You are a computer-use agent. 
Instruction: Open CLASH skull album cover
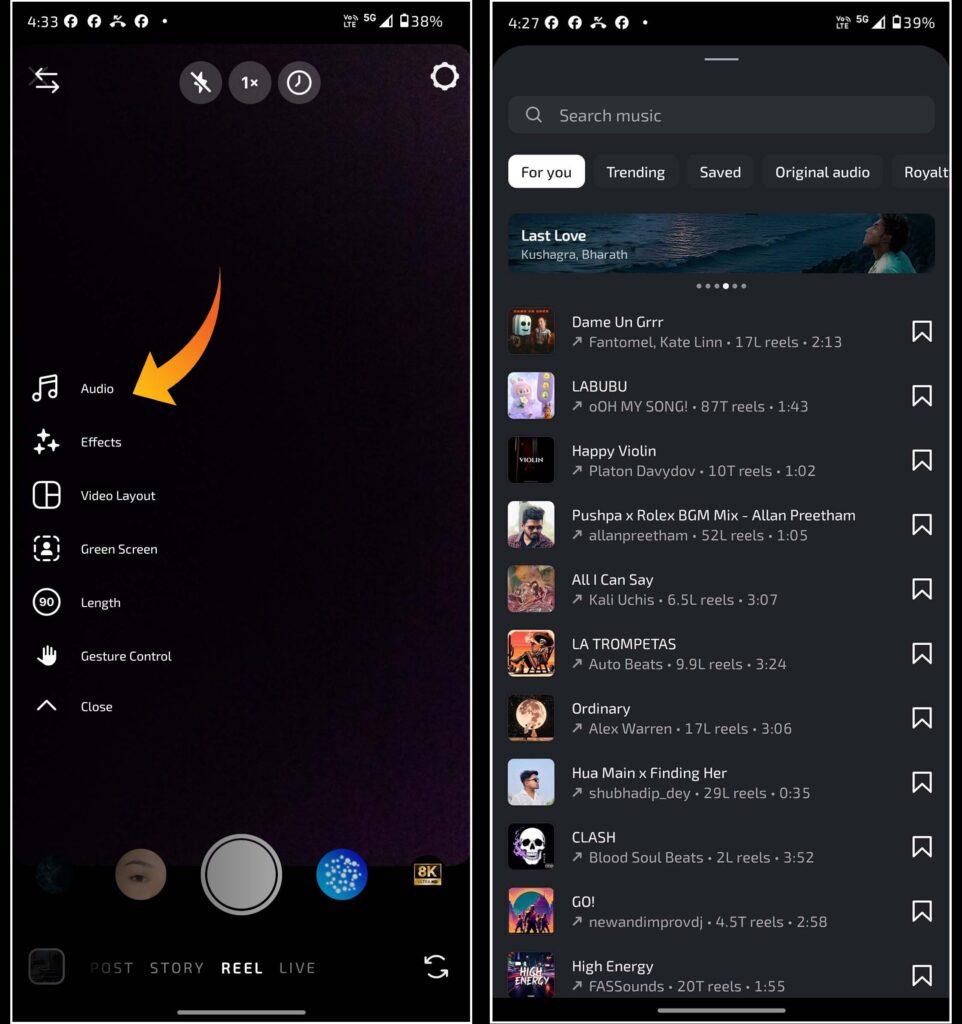click(x=531, y=846)
